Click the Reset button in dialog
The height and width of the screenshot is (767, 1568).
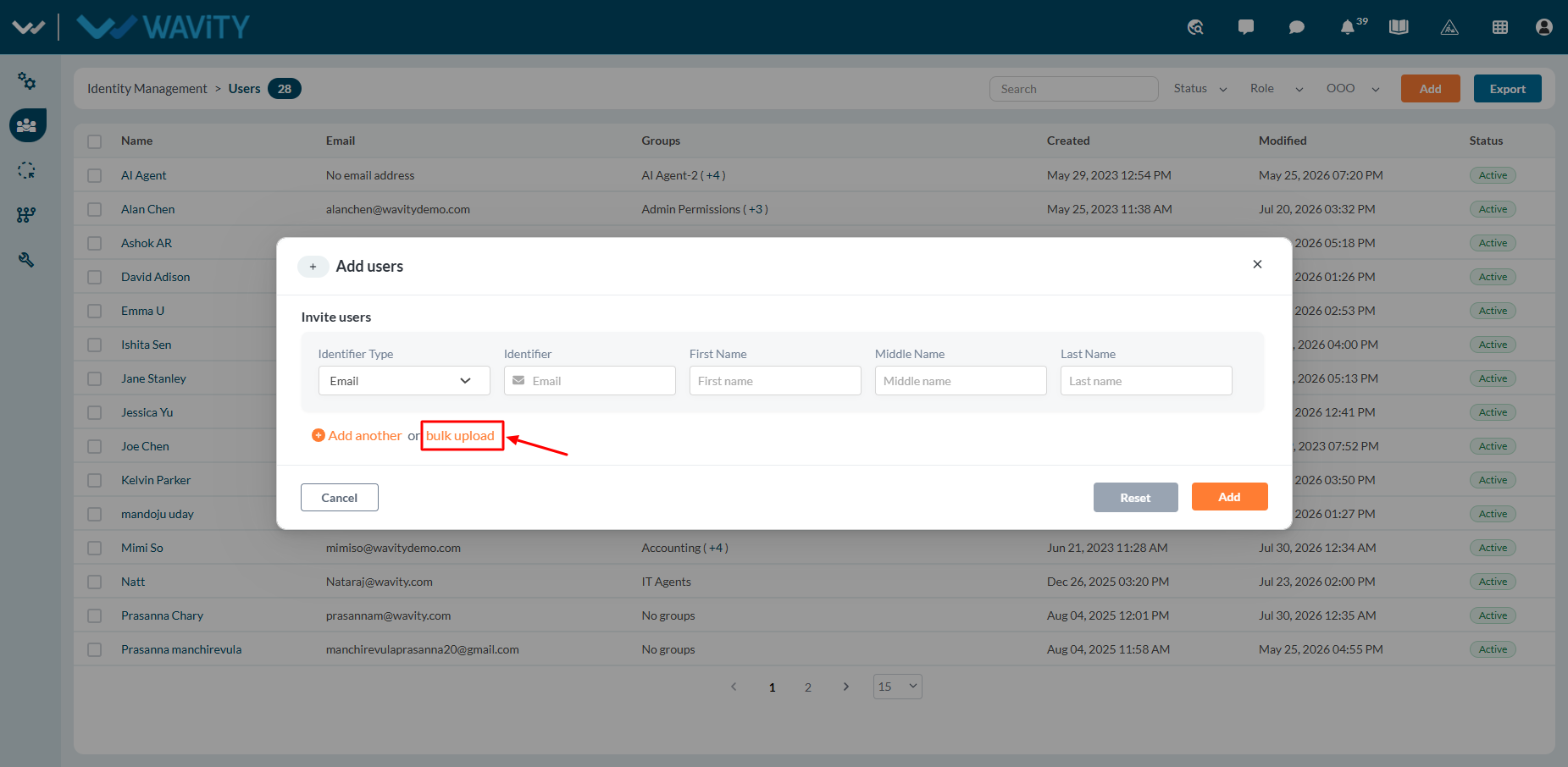(1136, 498)
